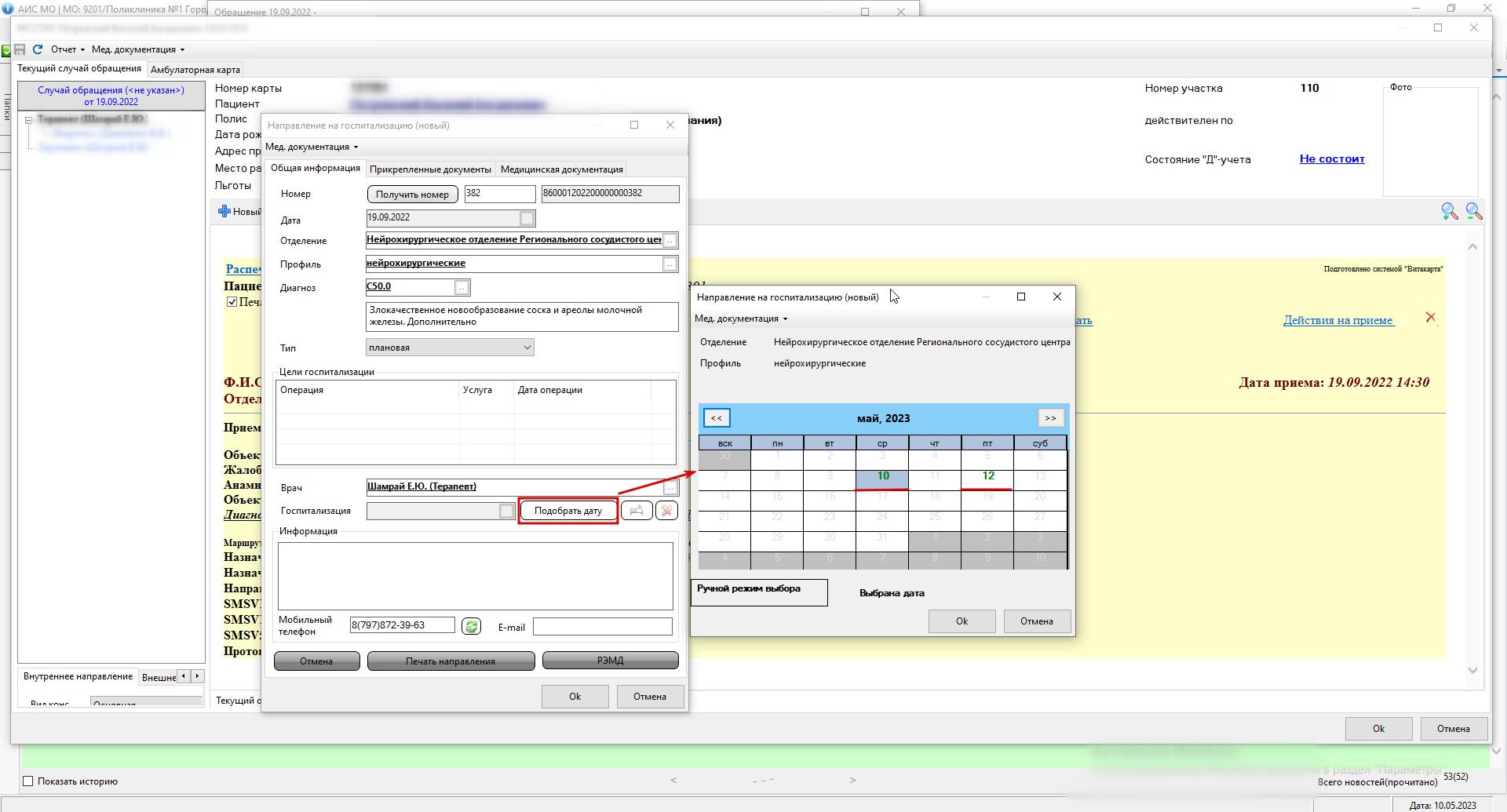Click the hospital bed add icon button

click(637, 511)
